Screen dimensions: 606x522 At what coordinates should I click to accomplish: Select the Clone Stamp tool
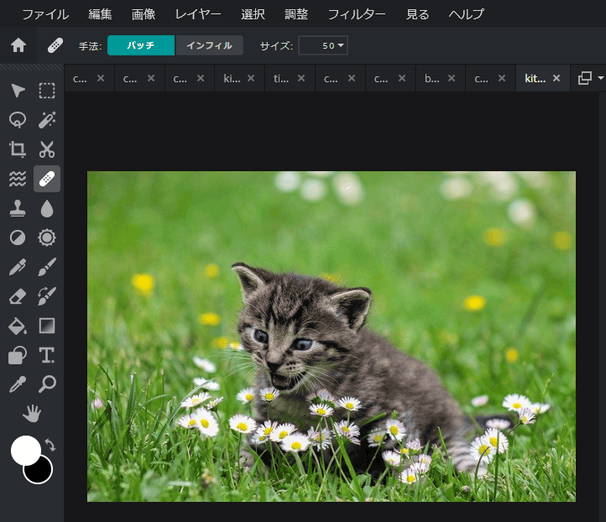click(x=18, y=208)
